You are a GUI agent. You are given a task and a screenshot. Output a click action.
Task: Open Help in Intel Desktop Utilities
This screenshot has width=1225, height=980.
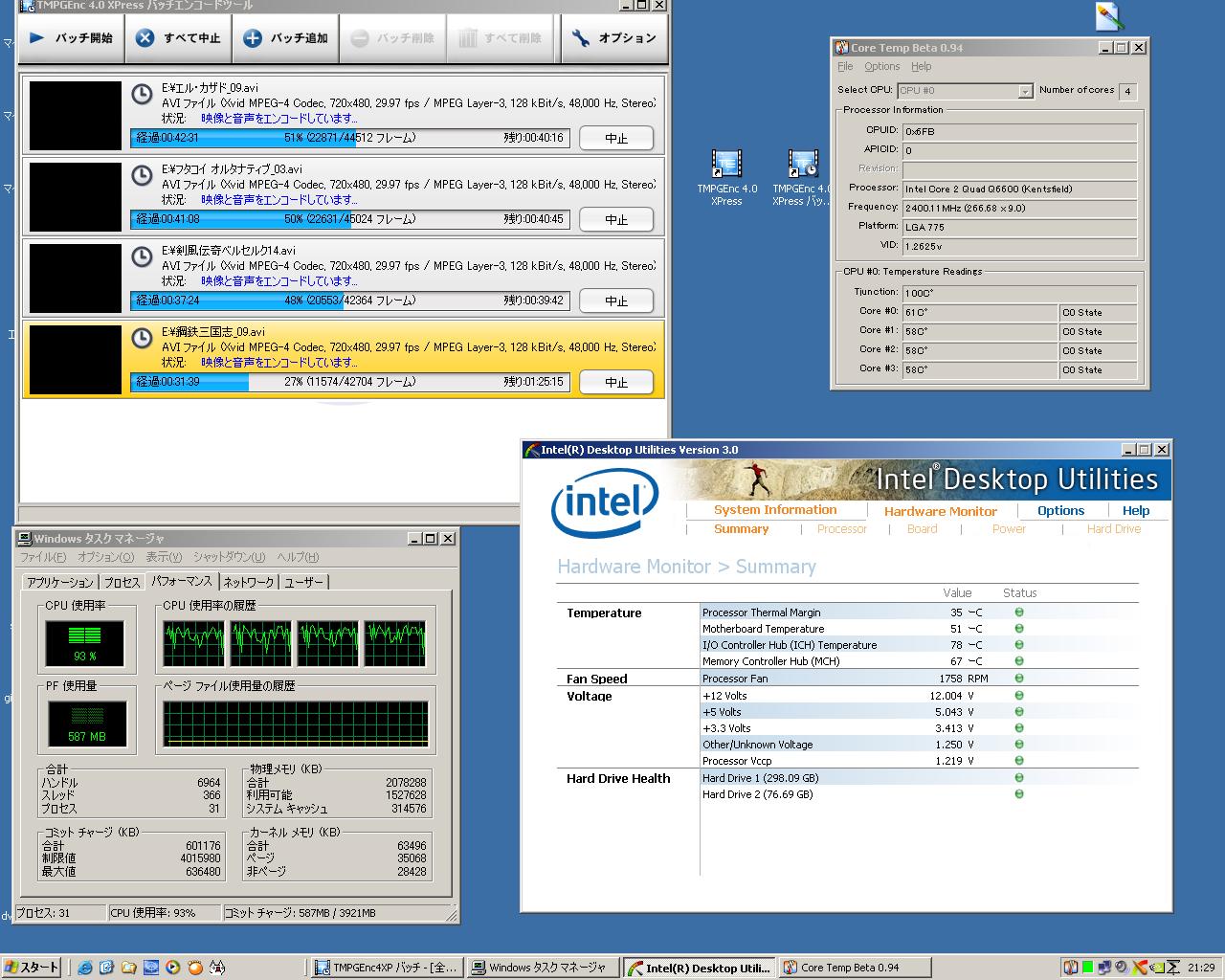pos(1136,511)
